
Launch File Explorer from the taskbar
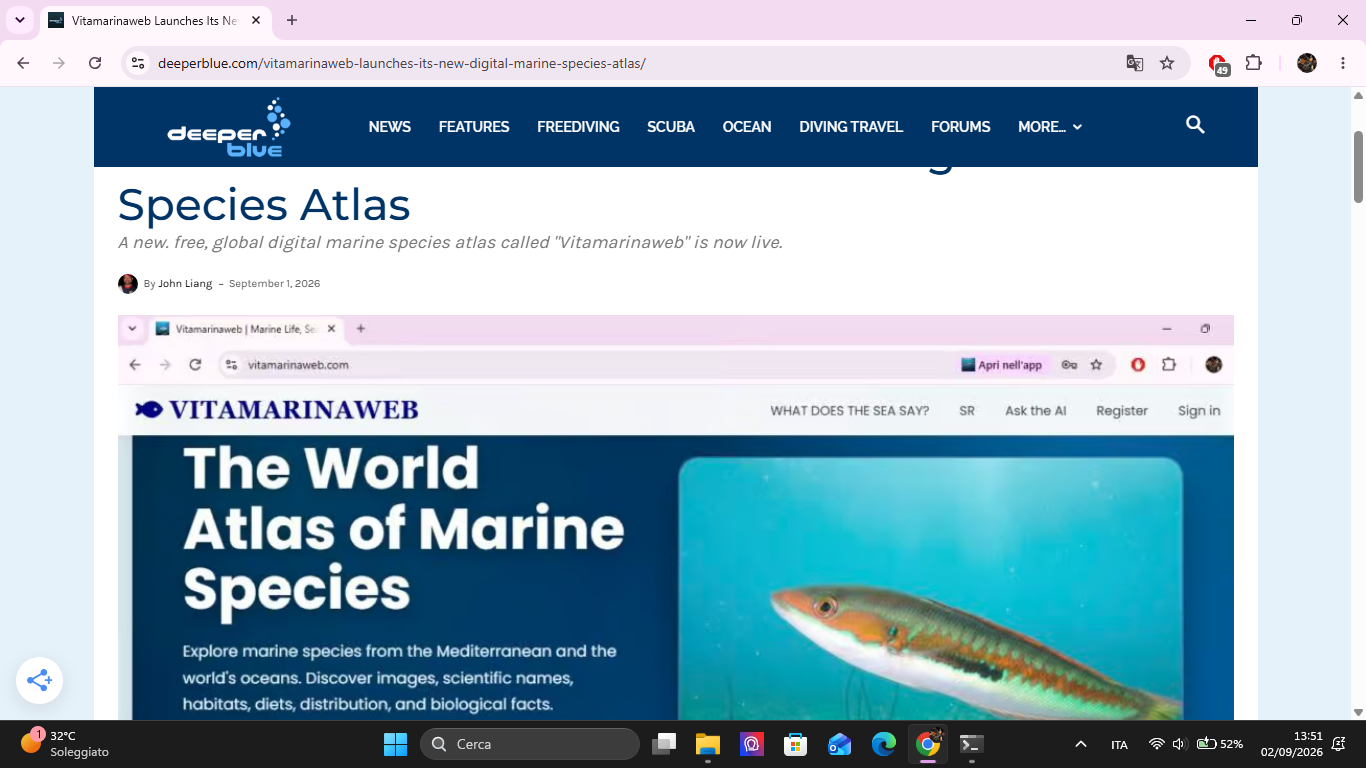coord(708,744)
